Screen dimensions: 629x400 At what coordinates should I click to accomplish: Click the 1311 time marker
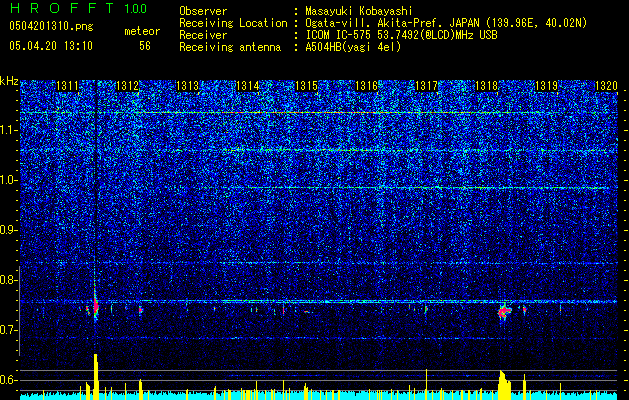tap(67, 86)
